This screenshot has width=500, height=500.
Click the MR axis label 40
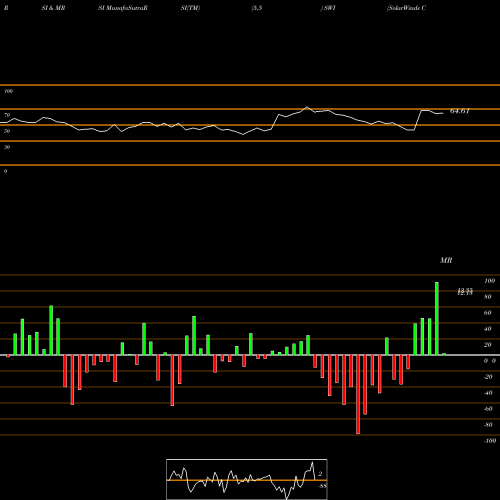(x=487, y=329)
